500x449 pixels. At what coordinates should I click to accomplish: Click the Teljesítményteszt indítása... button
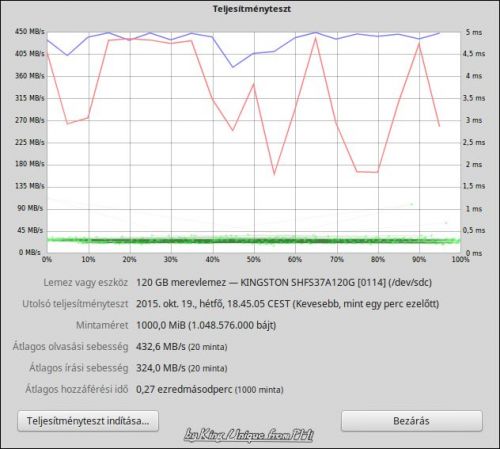88,421
